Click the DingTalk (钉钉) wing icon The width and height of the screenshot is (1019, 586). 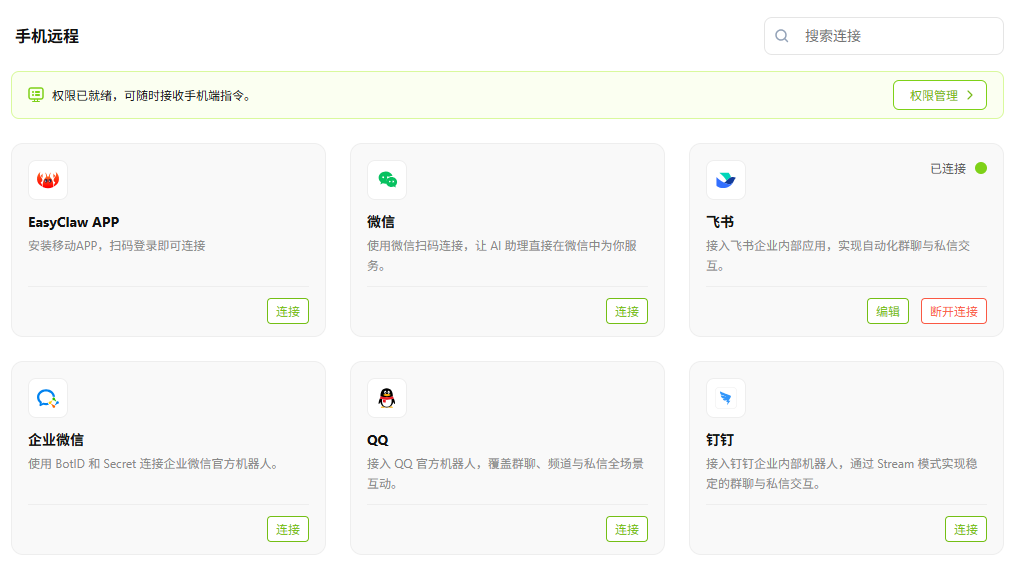(726, 398)
